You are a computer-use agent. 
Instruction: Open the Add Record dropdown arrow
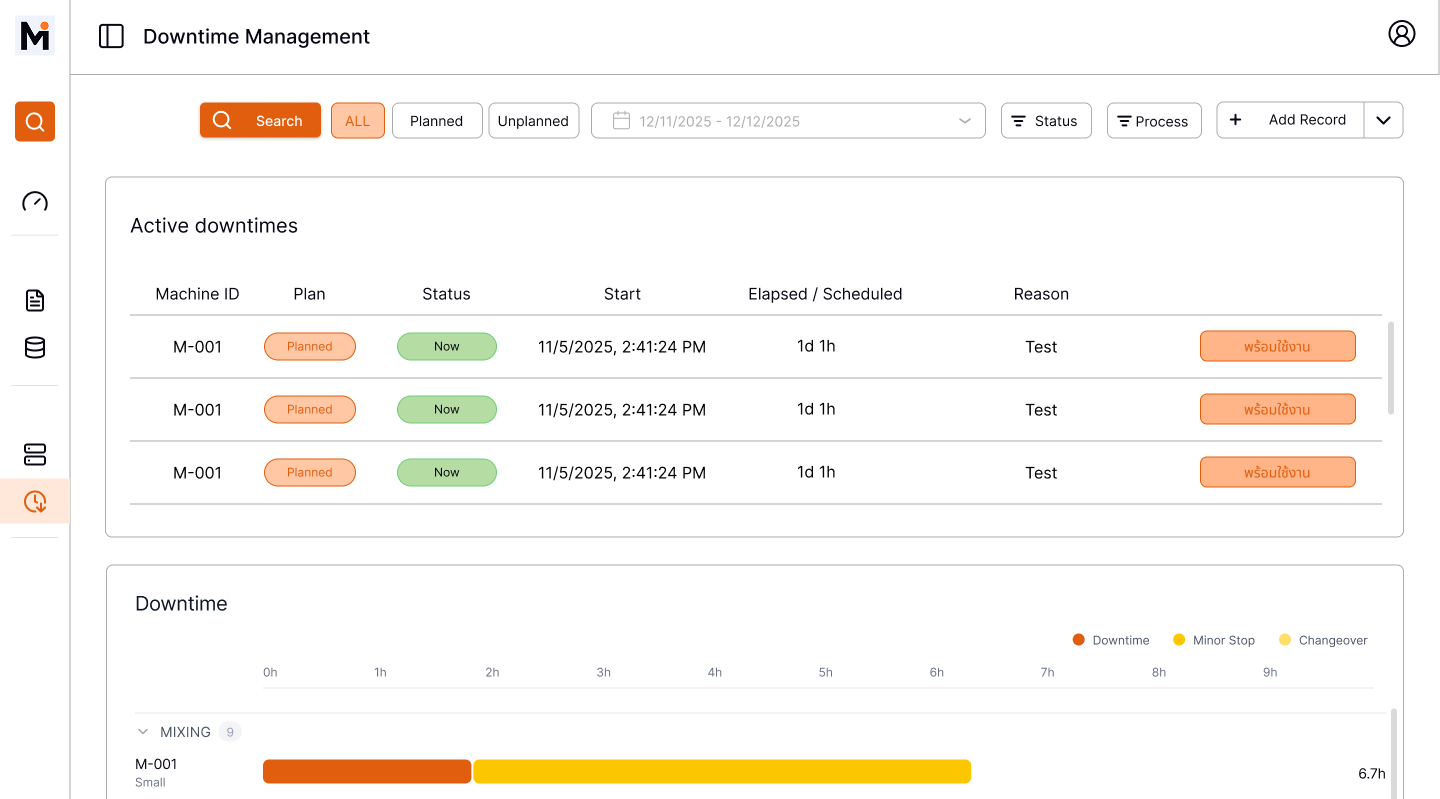tap(1384, 120)
